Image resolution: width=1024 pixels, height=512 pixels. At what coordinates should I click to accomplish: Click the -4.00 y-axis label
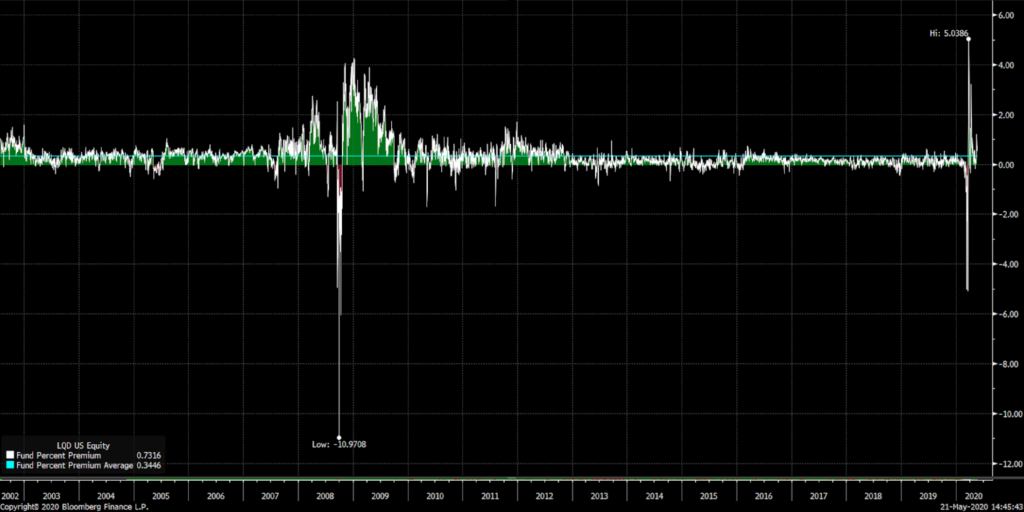pos(1004,264)
